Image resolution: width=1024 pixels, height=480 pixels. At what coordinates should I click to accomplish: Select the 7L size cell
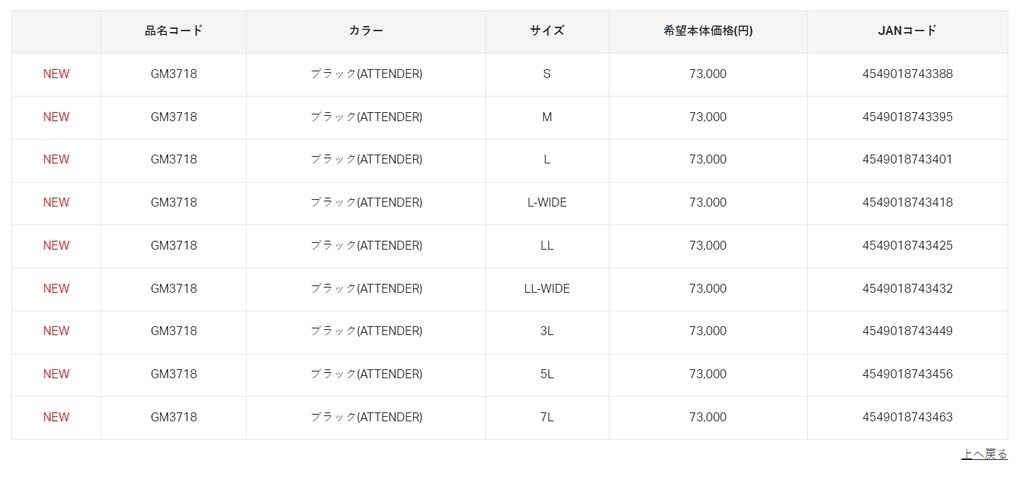pyautogui.click(x=547, y=417)
